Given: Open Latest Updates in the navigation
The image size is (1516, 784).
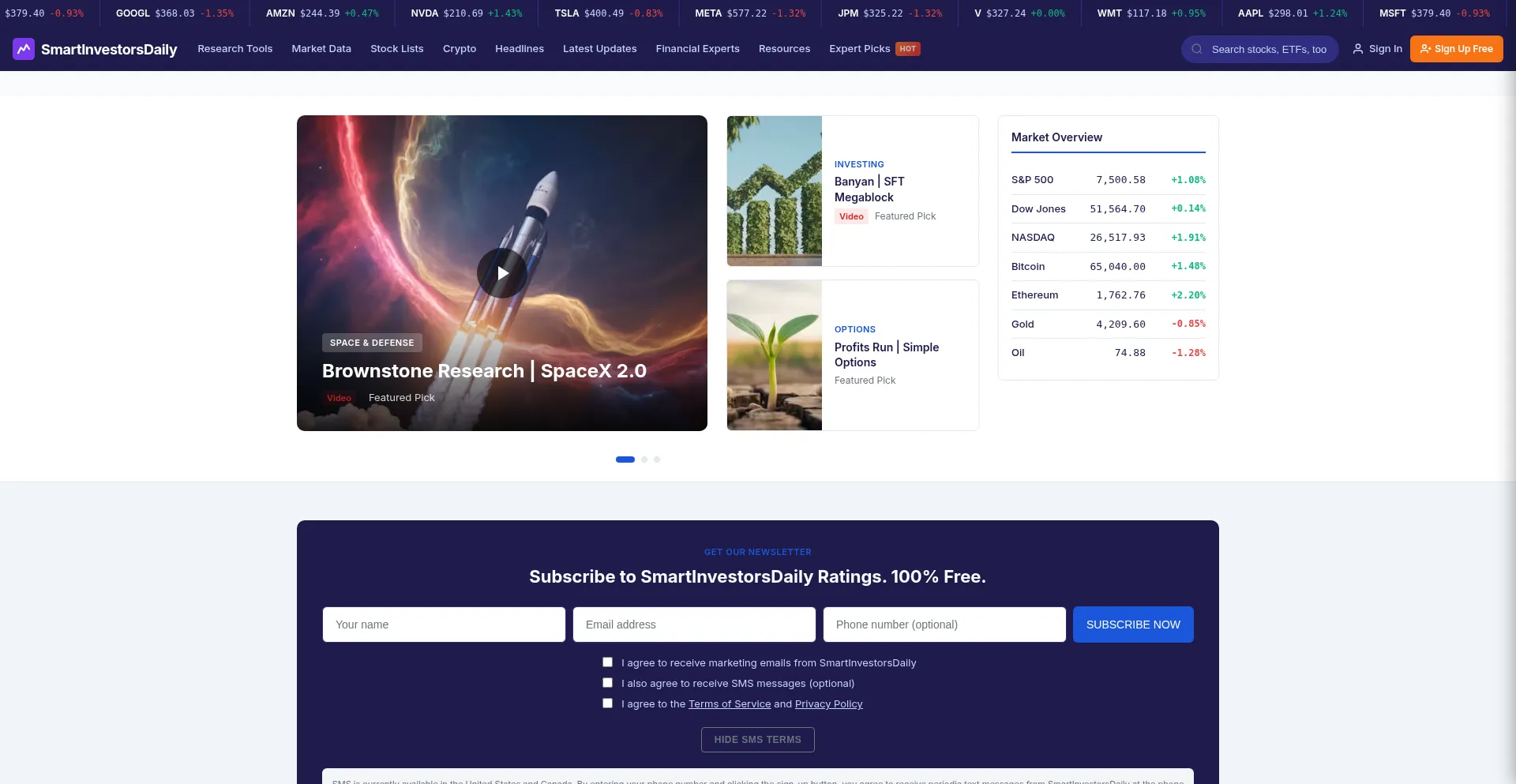Looking at the screenshot, I should pos(600,49).
